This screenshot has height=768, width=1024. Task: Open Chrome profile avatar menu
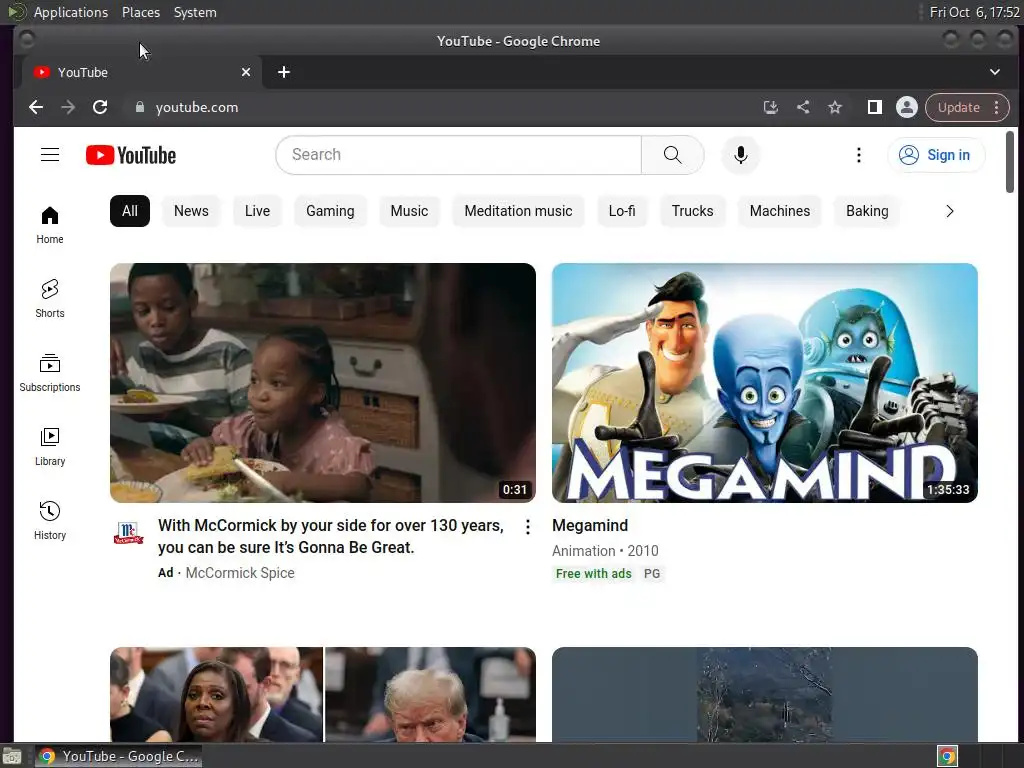(906, 107)
